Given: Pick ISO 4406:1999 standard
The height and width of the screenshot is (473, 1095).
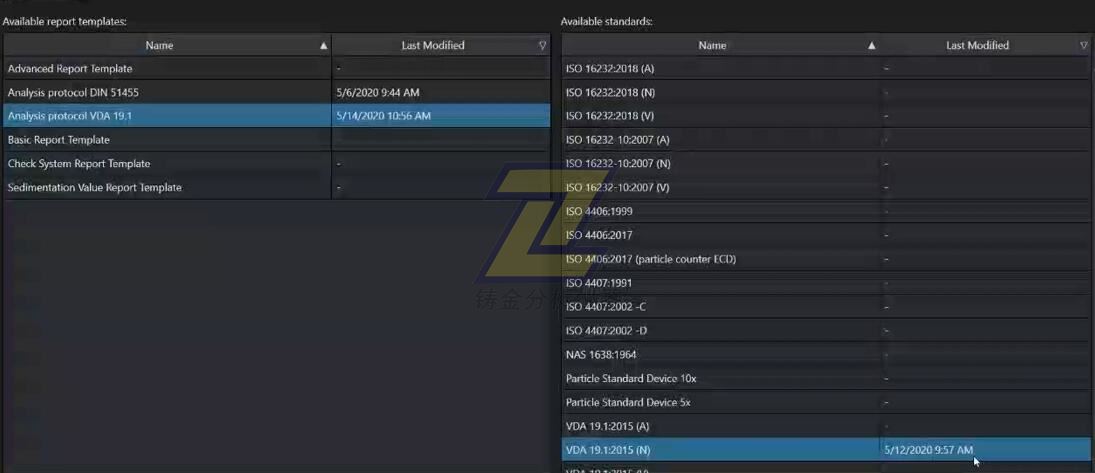Looking at the screenshot, I should click(599, 212).
